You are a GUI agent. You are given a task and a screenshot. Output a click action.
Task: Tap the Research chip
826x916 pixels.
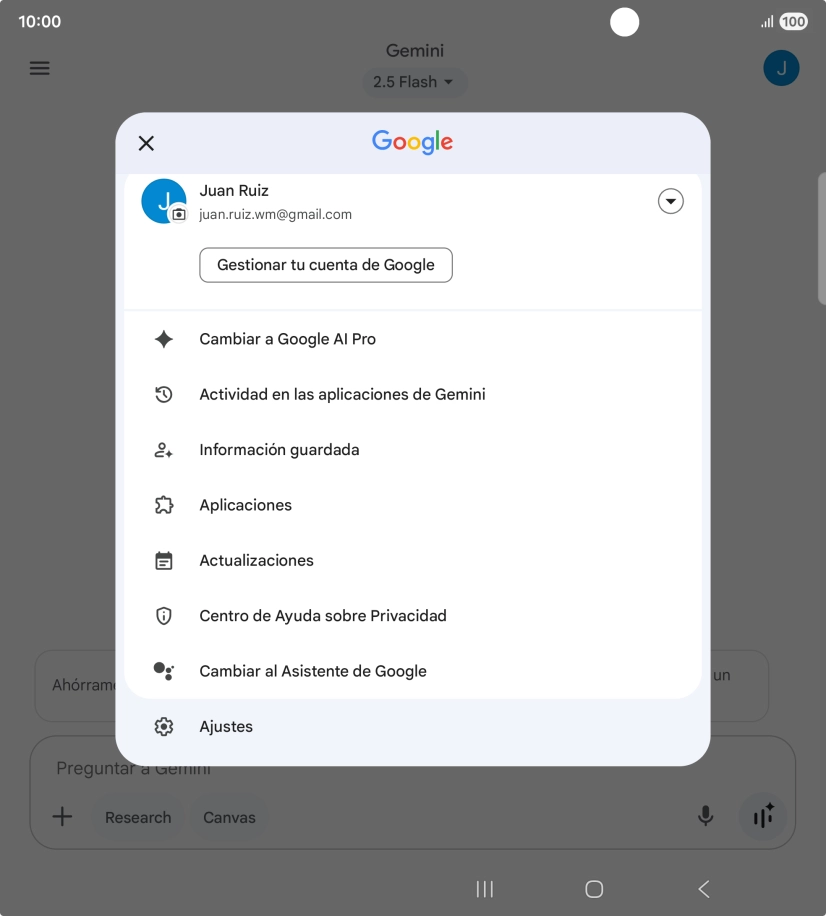138,817
